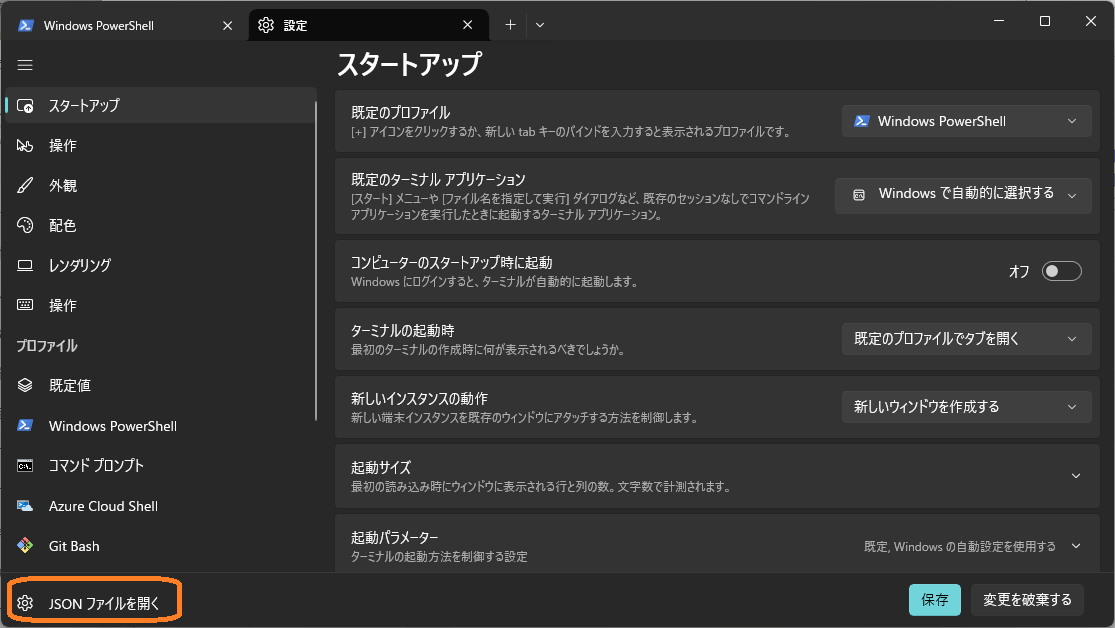Image resolution: width=1115 pixels, height=628 pixels.
Task: Open 既定のプロファイルでタブを開く dropdown
Action: pyautogui.click(x=966, y=339)
